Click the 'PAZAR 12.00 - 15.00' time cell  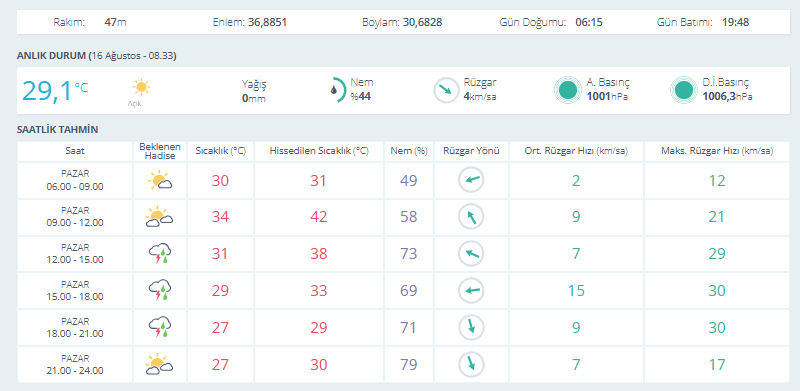pos(75,254)
